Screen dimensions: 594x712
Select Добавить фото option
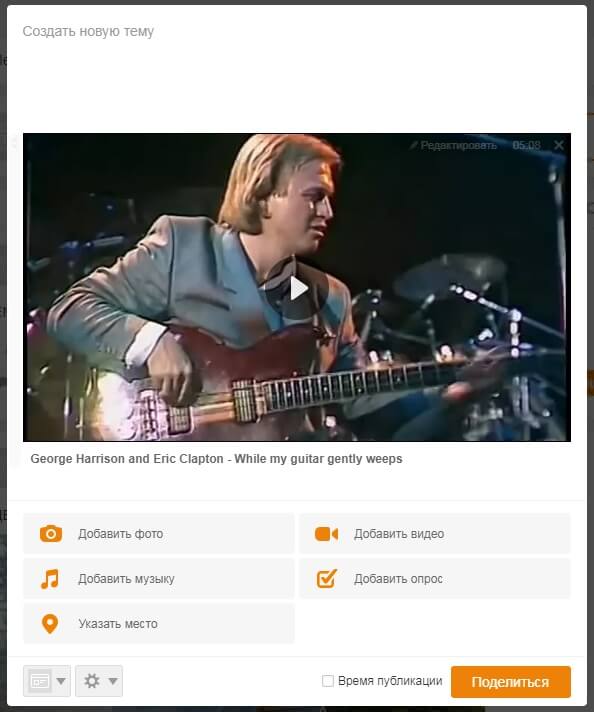(158, 534)
